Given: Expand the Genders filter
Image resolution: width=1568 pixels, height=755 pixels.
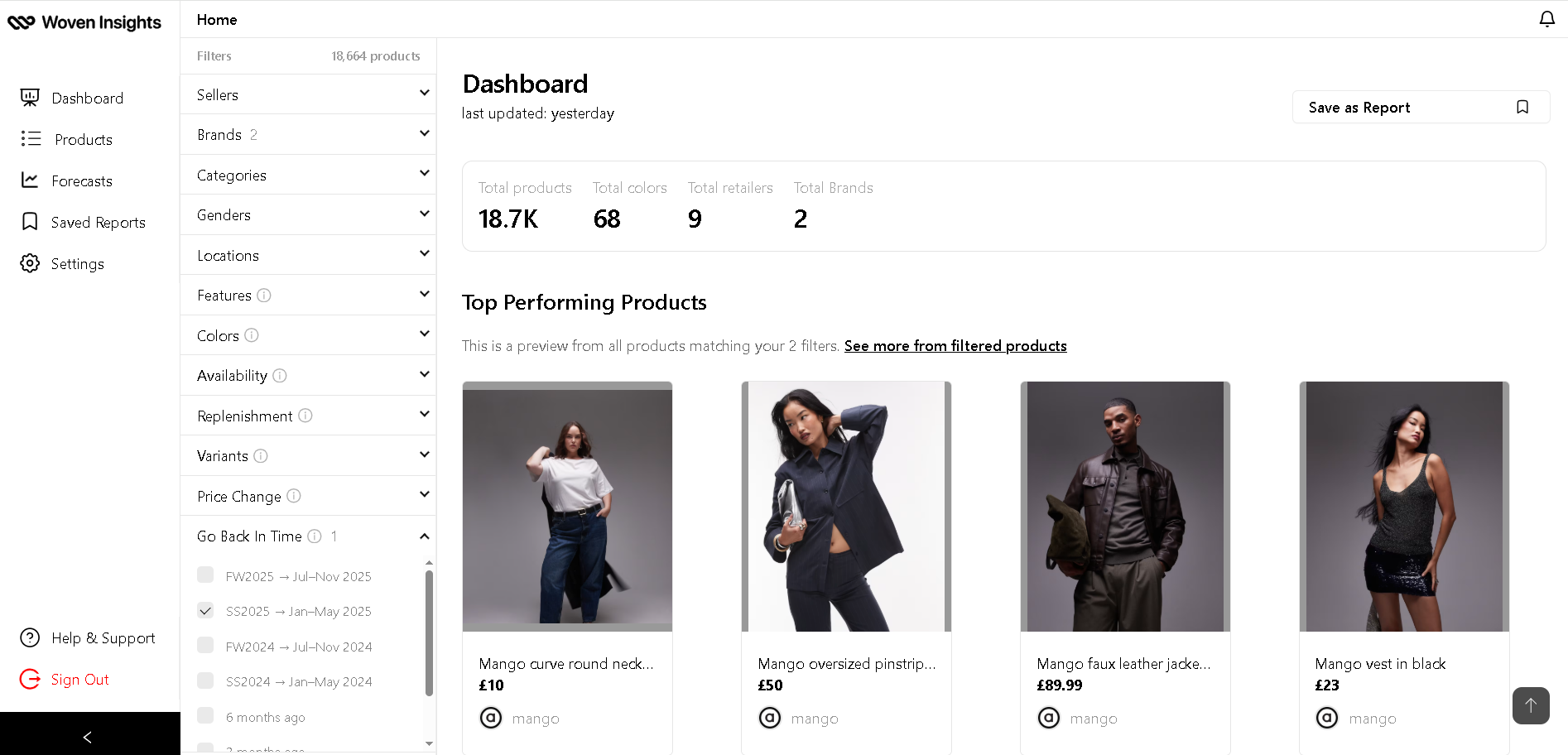Looking at the screenshot, I should click(308, 214).
